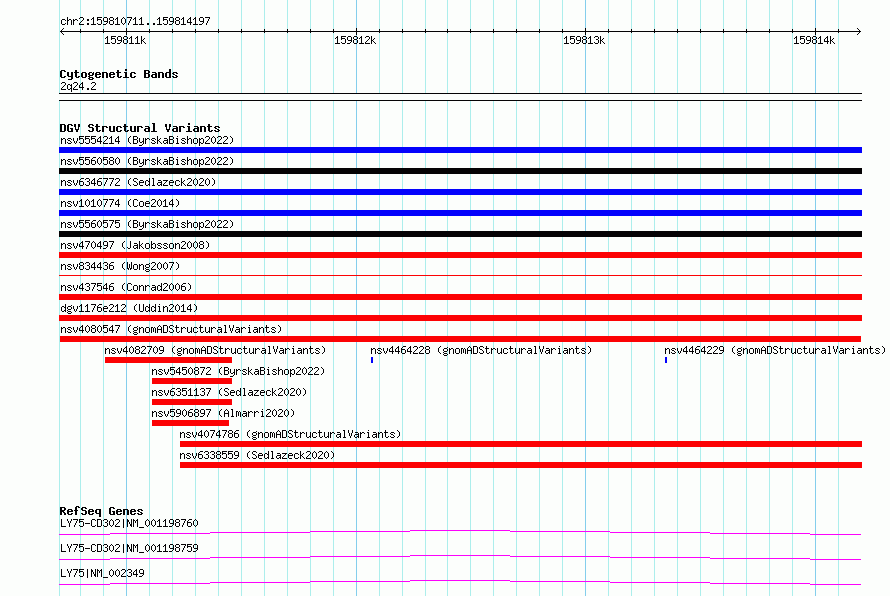Select the magenta line of LY75-CD302|NM_001198760
The height and width of the screenshot is (596, 890).
point(460,532)
